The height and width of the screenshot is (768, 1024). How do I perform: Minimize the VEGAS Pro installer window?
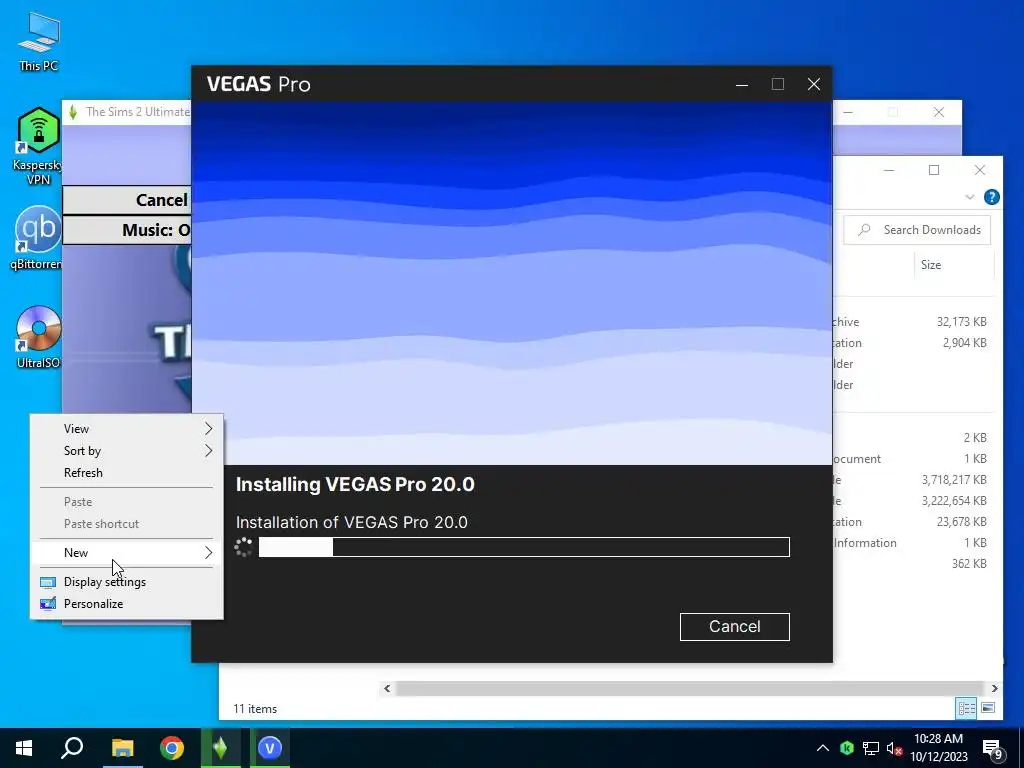pyautogui.click(x=742, y=84)
